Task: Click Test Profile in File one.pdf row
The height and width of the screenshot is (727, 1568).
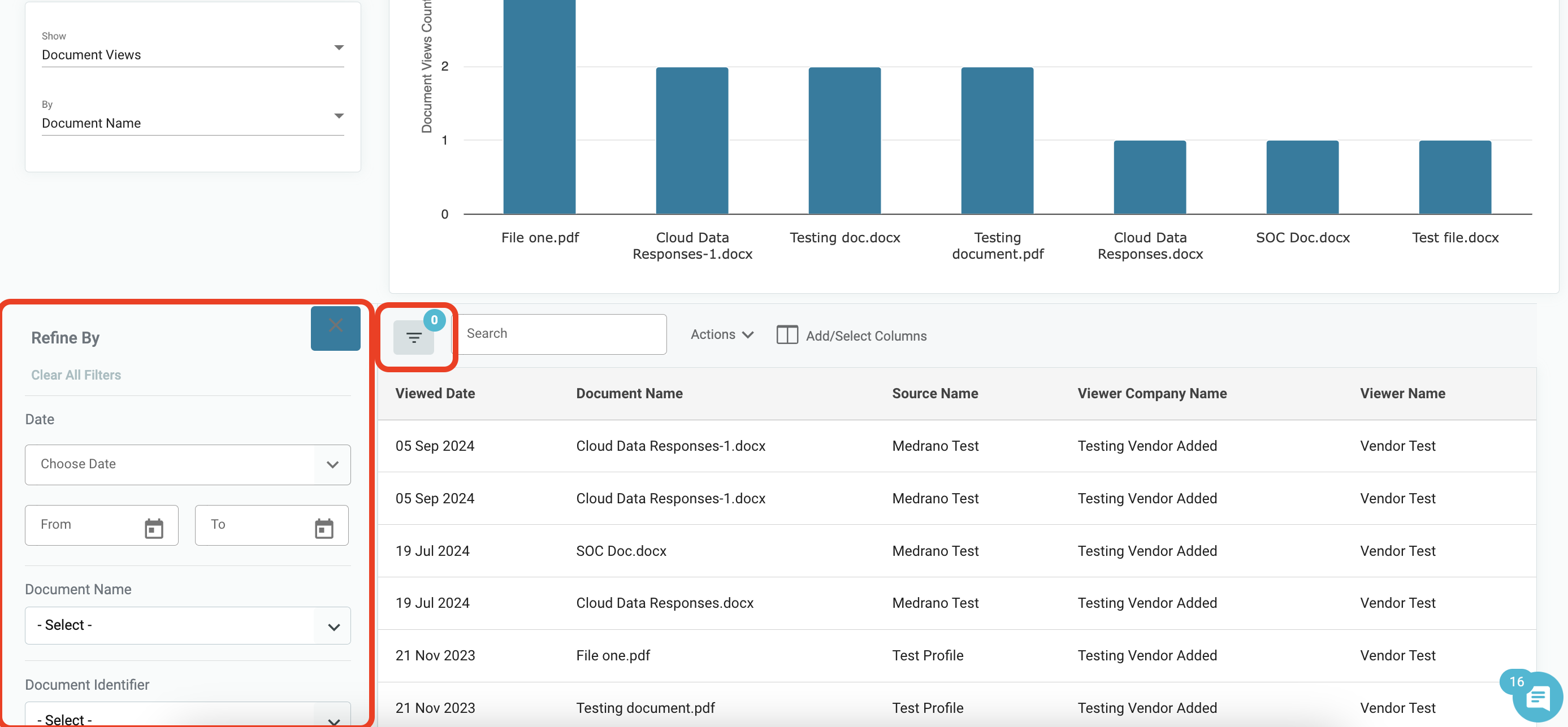Action: [x=928, y=655]
